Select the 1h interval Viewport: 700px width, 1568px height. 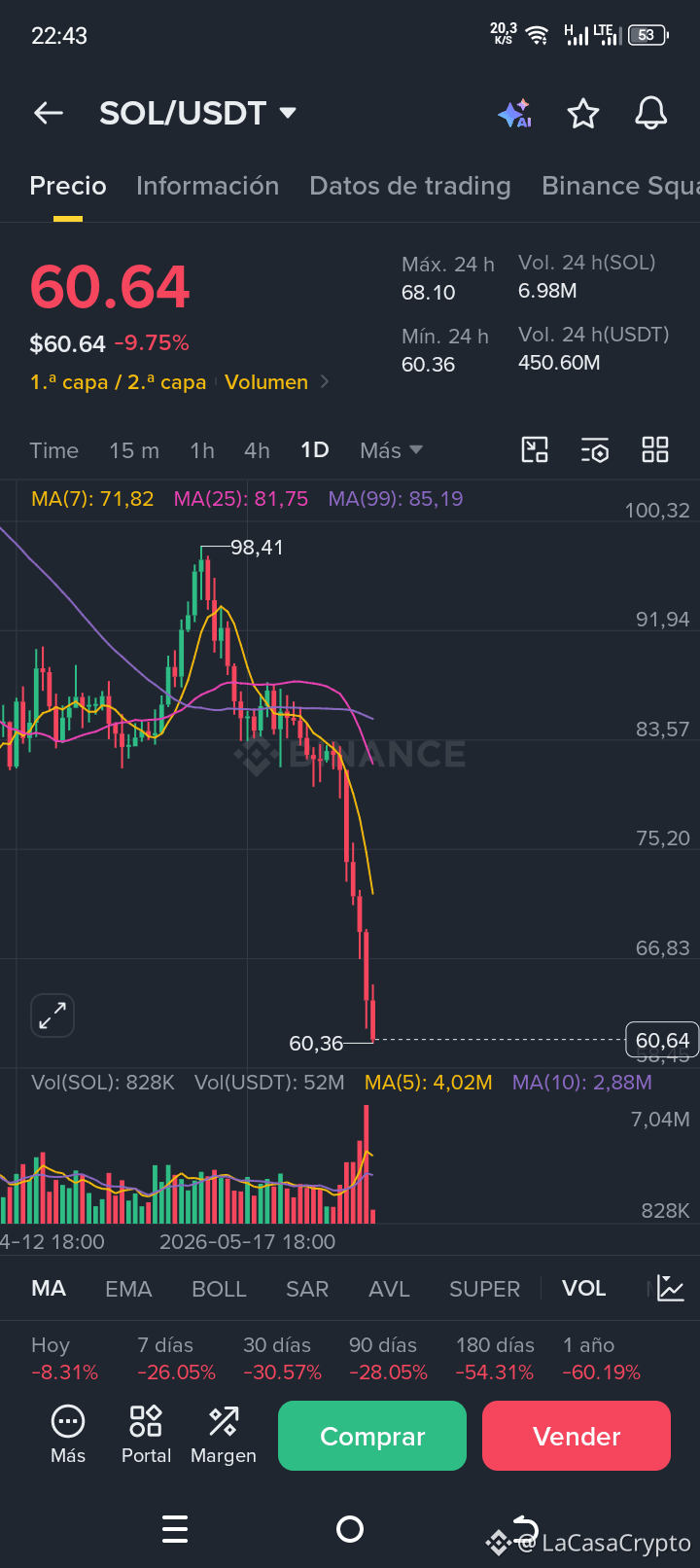pyautogui.click(x=202, y=450)
